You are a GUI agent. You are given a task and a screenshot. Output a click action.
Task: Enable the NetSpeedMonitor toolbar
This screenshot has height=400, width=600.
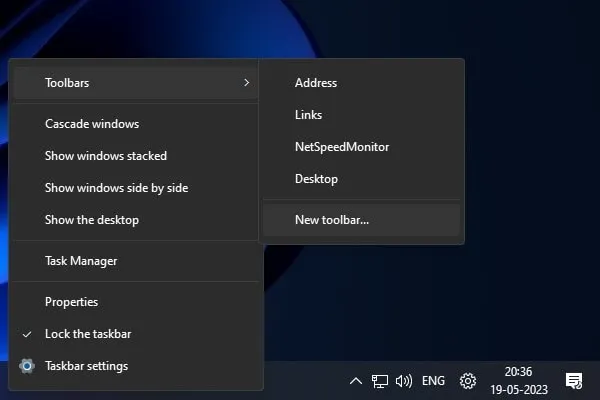tap(361, 147)
